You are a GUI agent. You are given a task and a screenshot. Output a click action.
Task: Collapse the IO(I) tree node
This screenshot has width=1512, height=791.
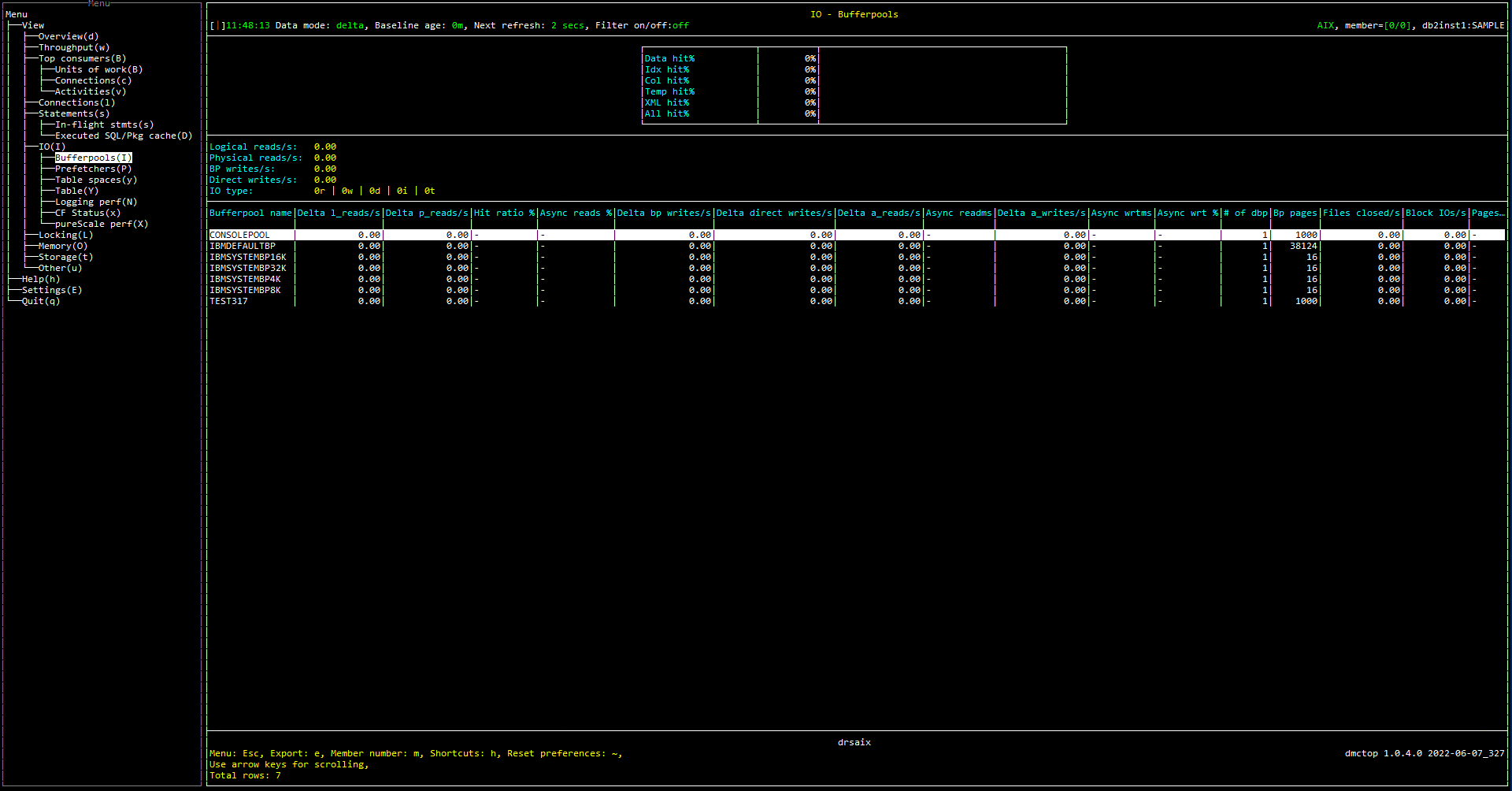click(x=52, y=147)
